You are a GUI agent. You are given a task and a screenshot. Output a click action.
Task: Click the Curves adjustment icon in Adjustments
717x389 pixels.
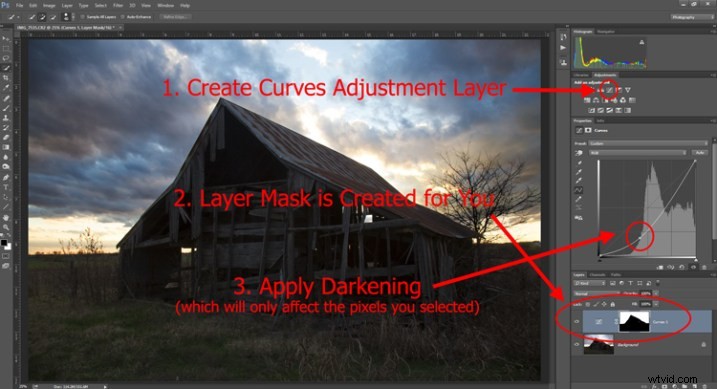click(609, 90)
